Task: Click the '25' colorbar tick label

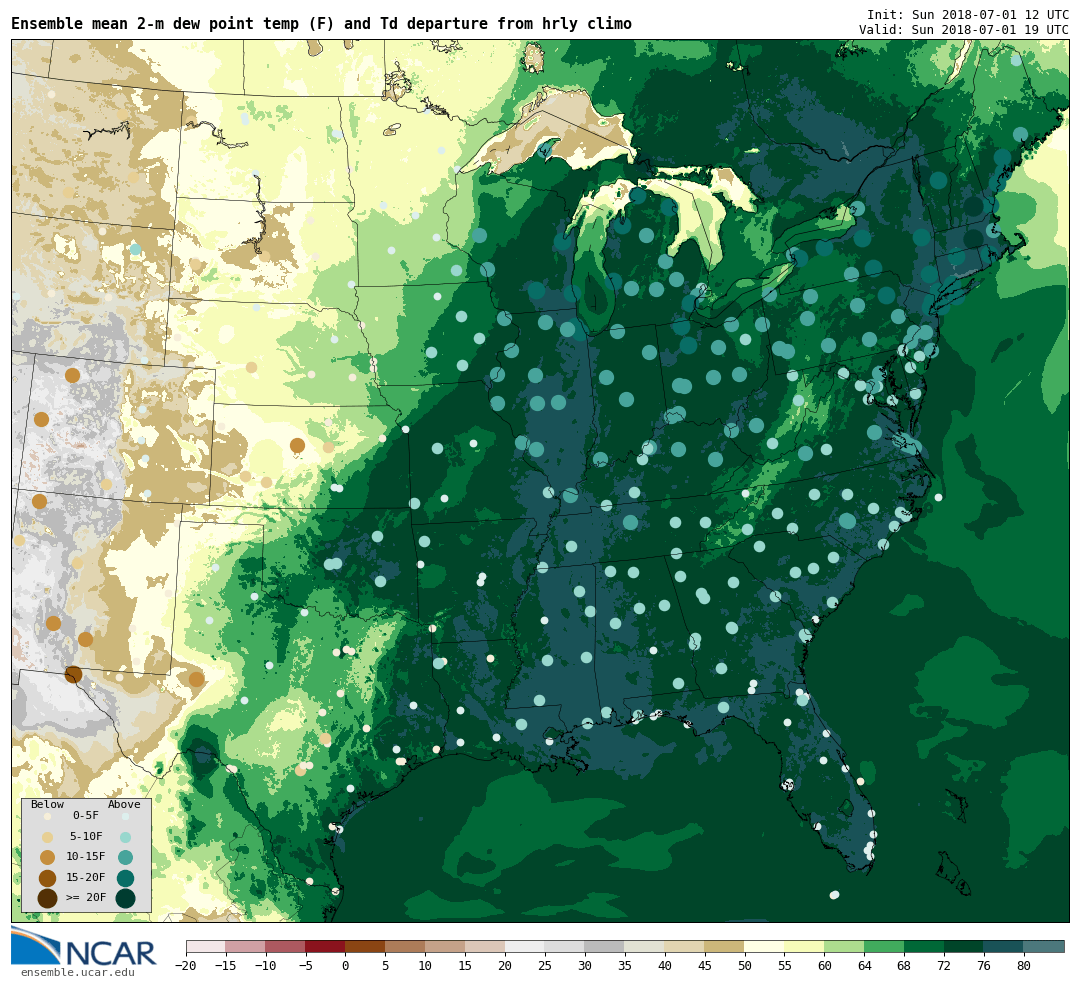Action: pos(546,966)
